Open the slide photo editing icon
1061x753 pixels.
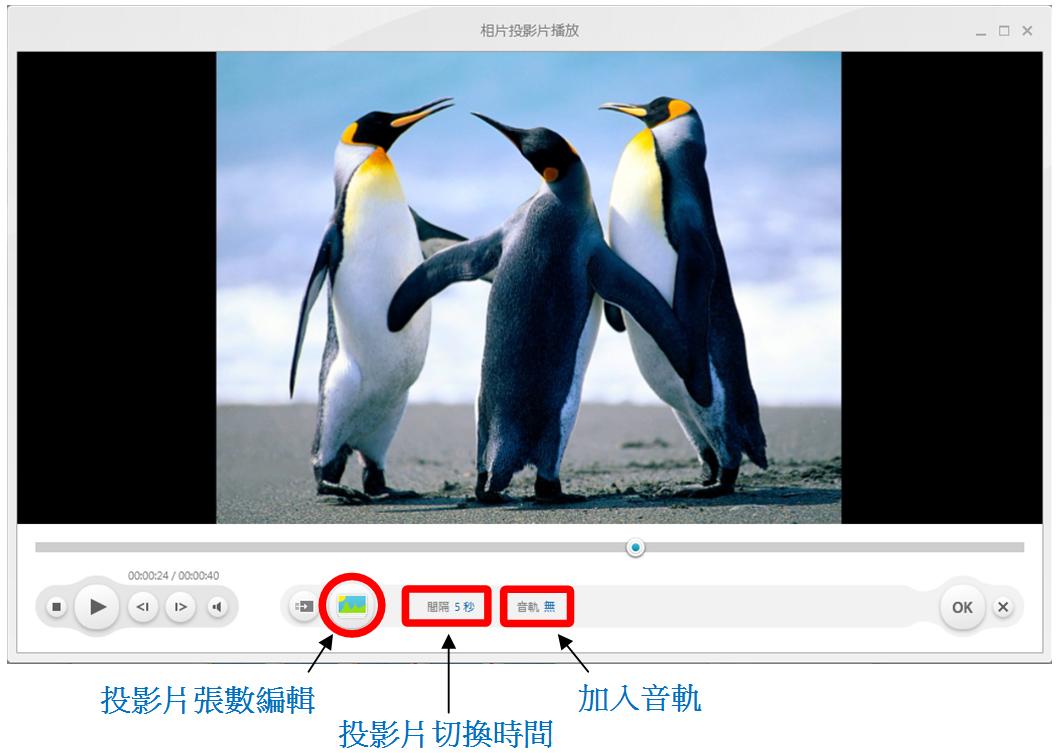click(352, 605)
